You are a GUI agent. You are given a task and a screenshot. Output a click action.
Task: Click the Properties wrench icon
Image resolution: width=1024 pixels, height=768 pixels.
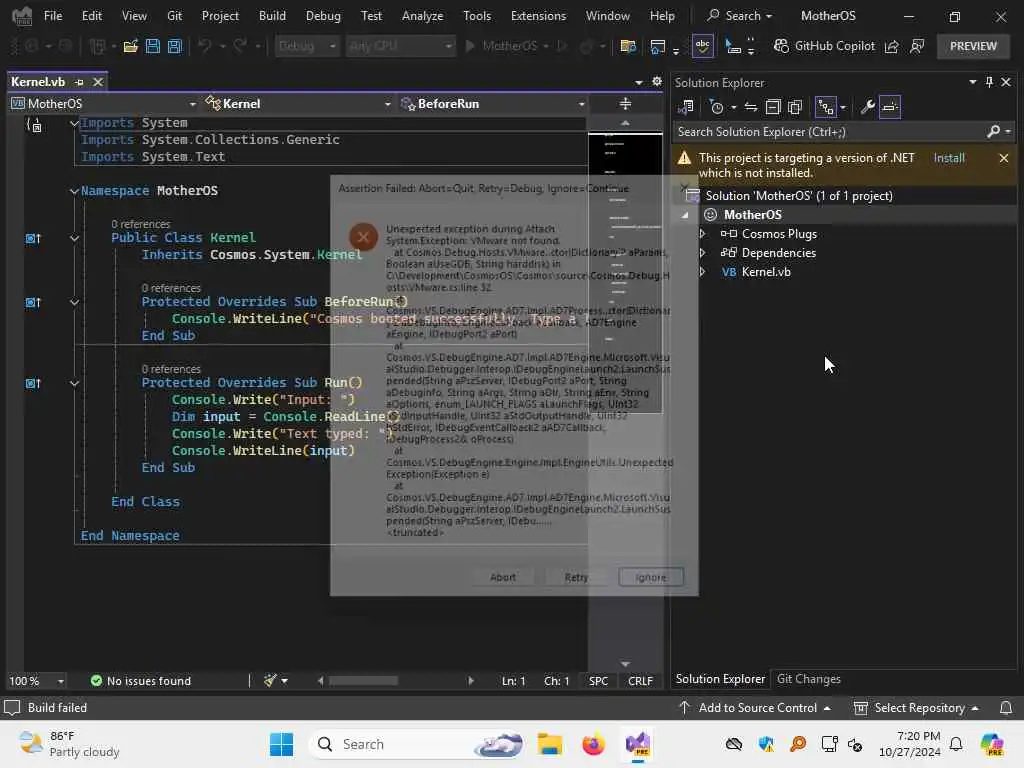[x=867, y=107]
